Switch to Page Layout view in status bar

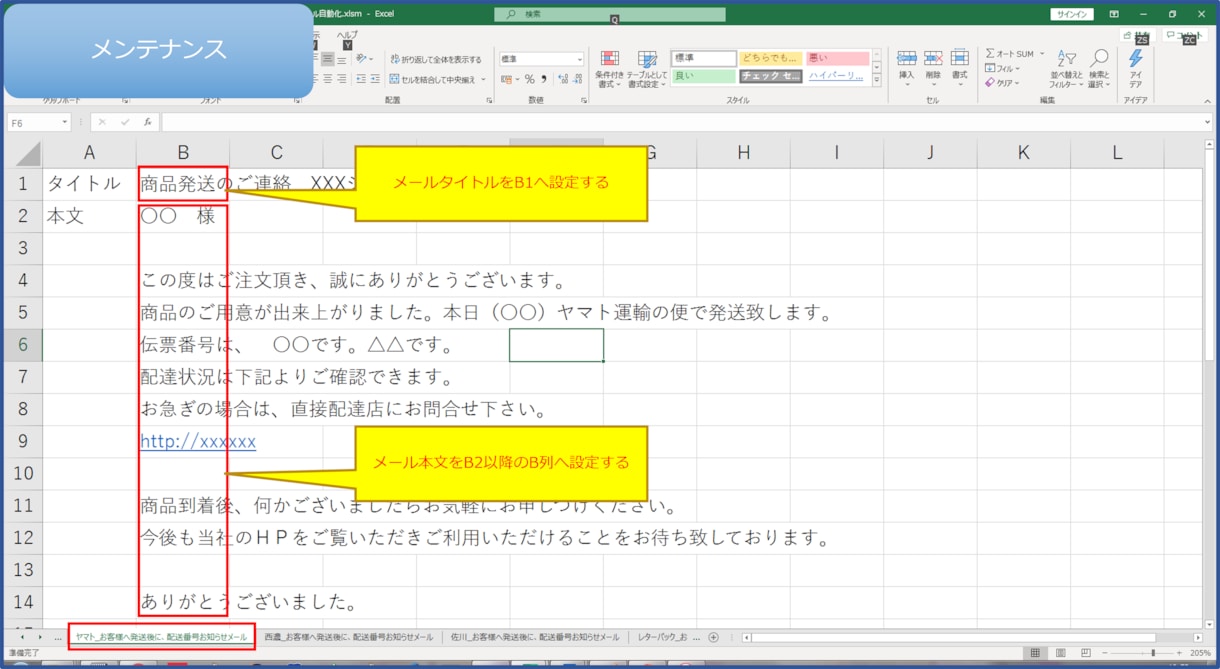pyautogui.click(x=1060, y=653)
